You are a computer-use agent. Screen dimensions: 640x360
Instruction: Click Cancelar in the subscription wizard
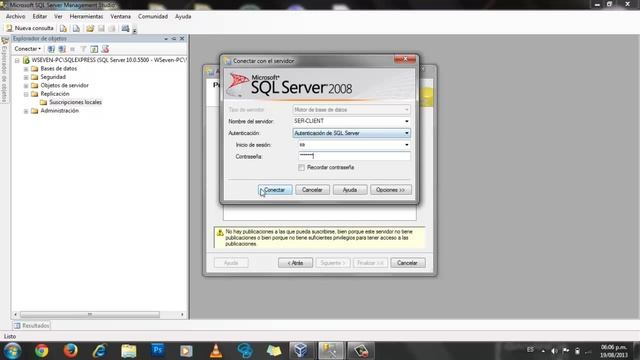click(x=407, y=263)
